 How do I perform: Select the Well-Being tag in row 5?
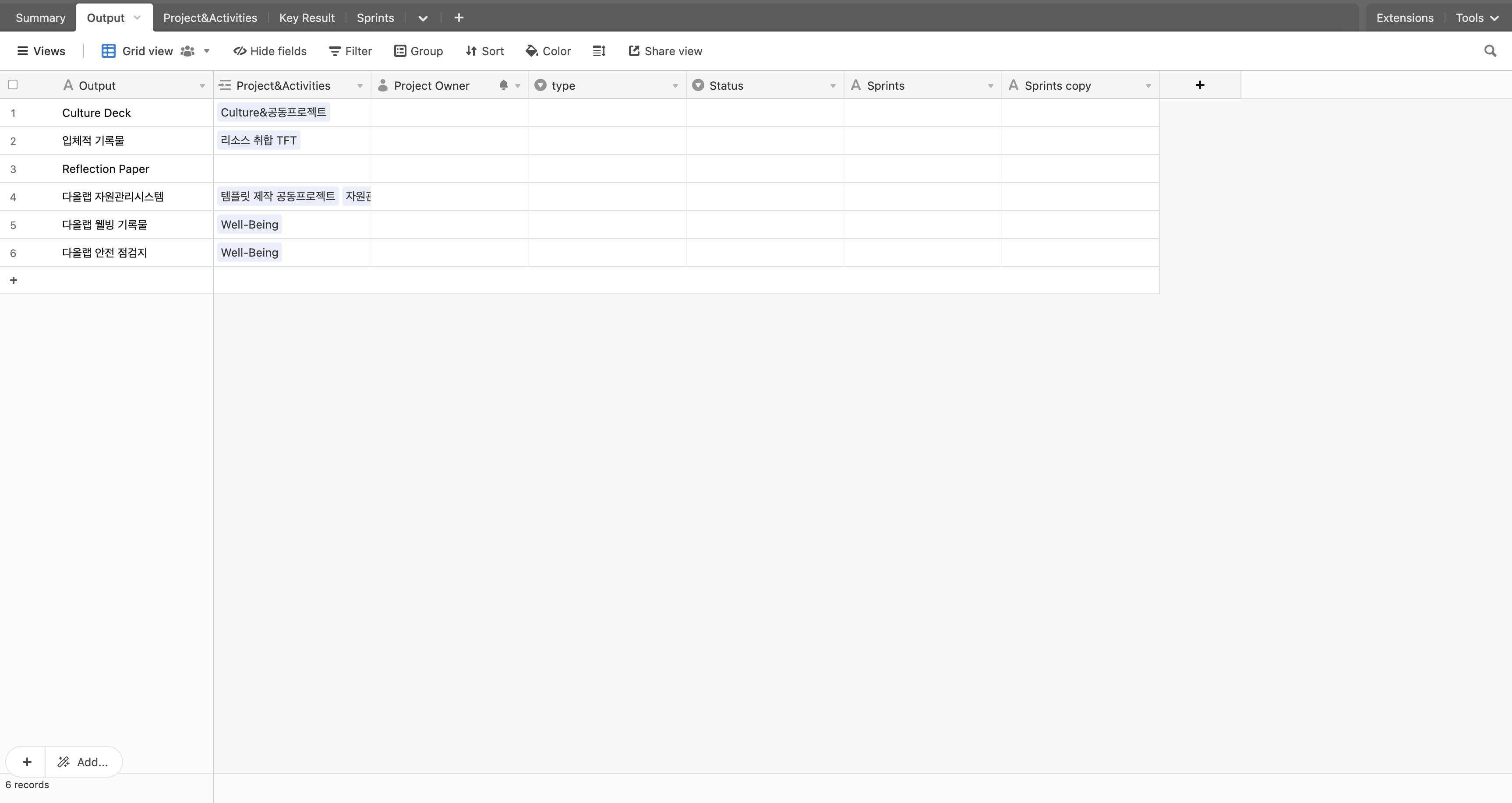coord(250,225)
